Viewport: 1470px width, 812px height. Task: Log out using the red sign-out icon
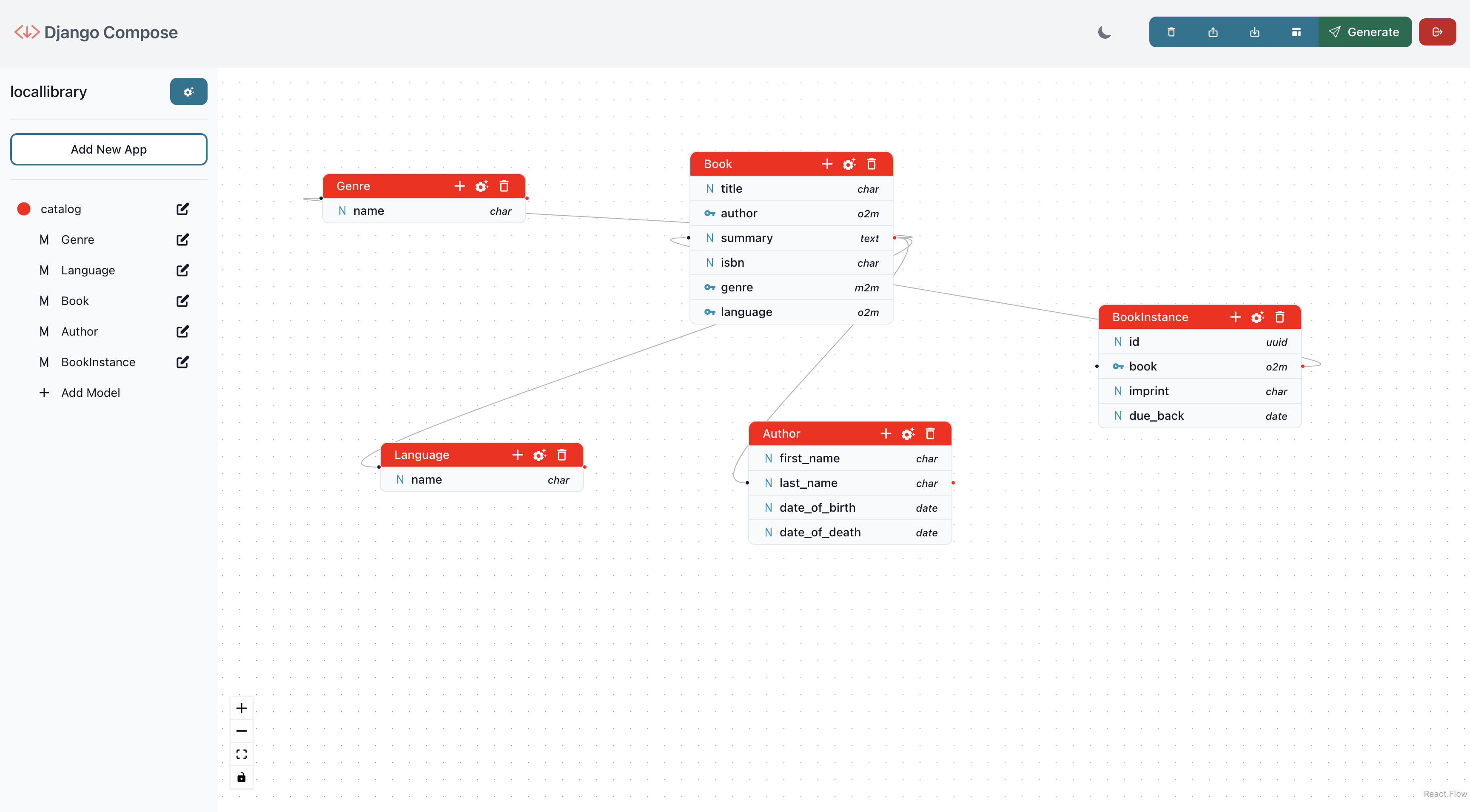[x=1437, y=31]
